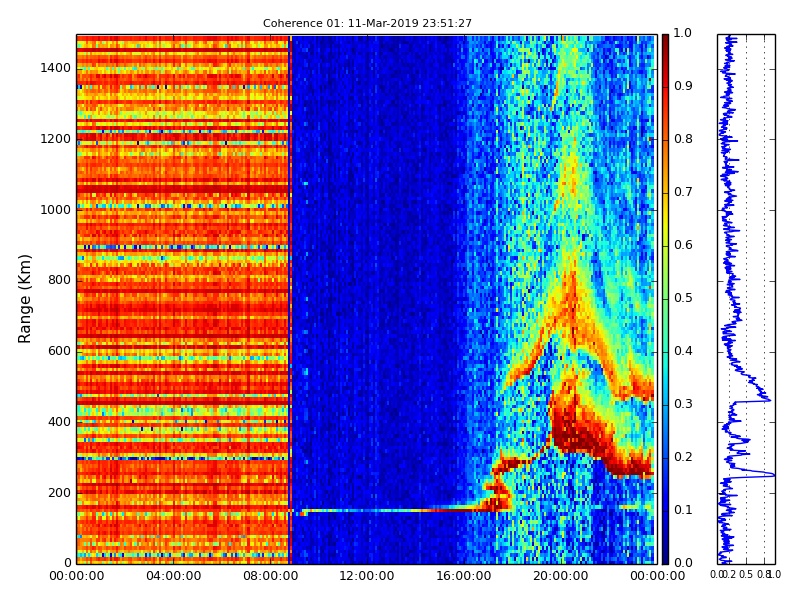
Task: Click the 1.0 colorbar label
Action: pos(683,33)
